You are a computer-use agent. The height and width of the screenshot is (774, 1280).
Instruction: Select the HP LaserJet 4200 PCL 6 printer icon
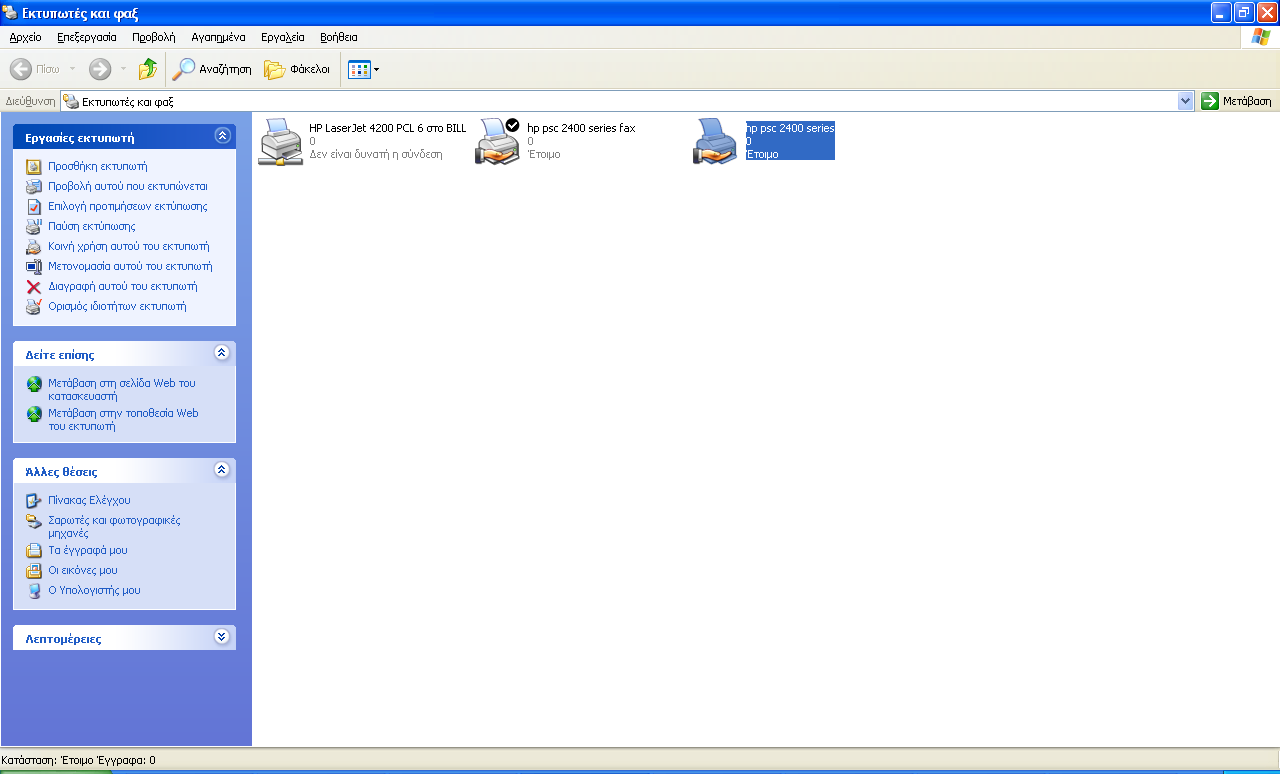click(x=281, y=141)
